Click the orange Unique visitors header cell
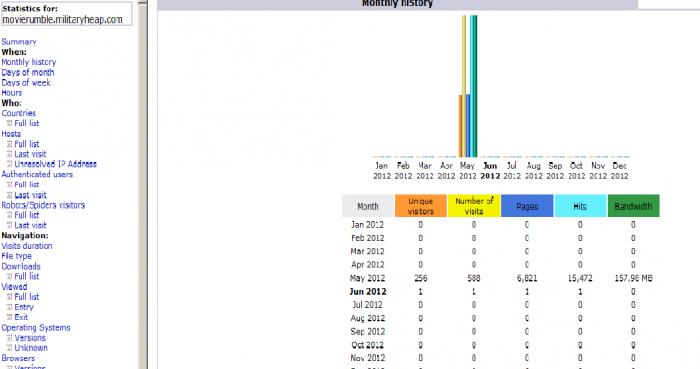Viewport: 700px width, 369px height. click(421, 206)
